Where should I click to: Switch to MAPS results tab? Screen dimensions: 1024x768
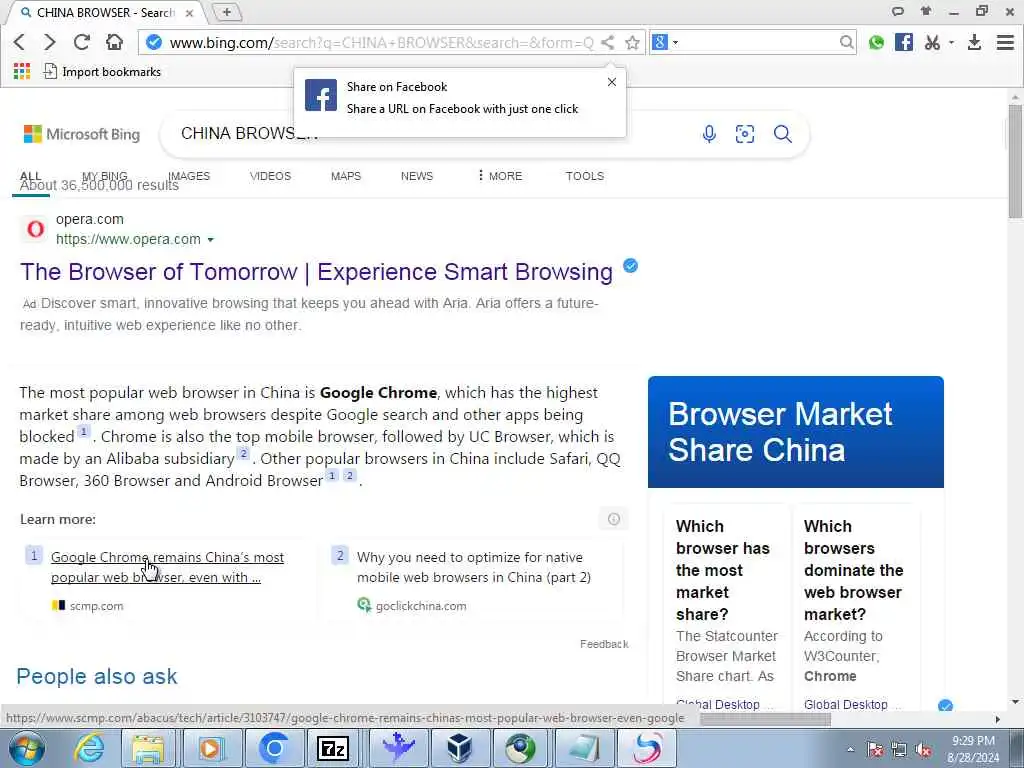346,176
